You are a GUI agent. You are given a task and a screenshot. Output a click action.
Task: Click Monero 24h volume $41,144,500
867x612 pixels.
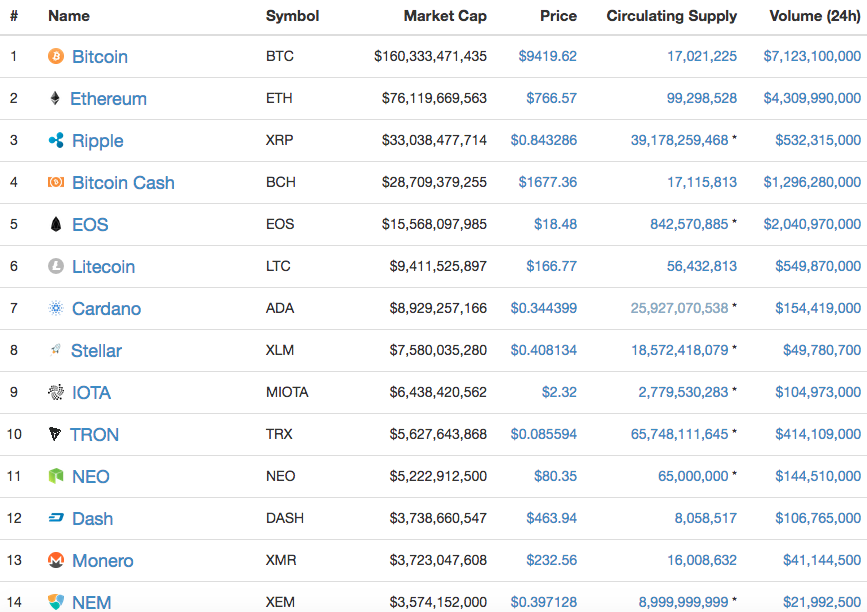point(822,560)
